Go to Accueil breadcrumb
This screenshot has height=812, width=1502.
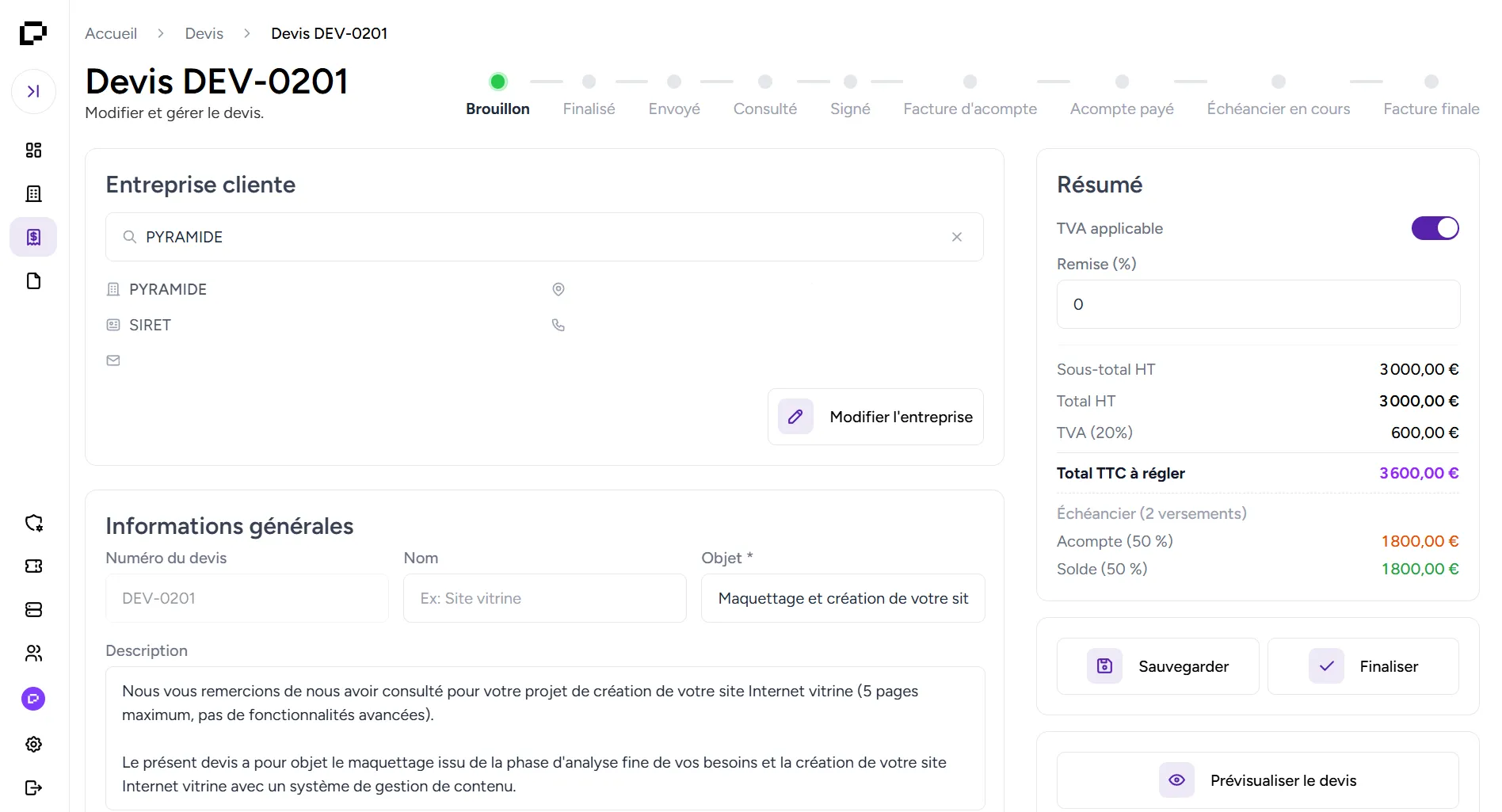click(x=111, y=33)
